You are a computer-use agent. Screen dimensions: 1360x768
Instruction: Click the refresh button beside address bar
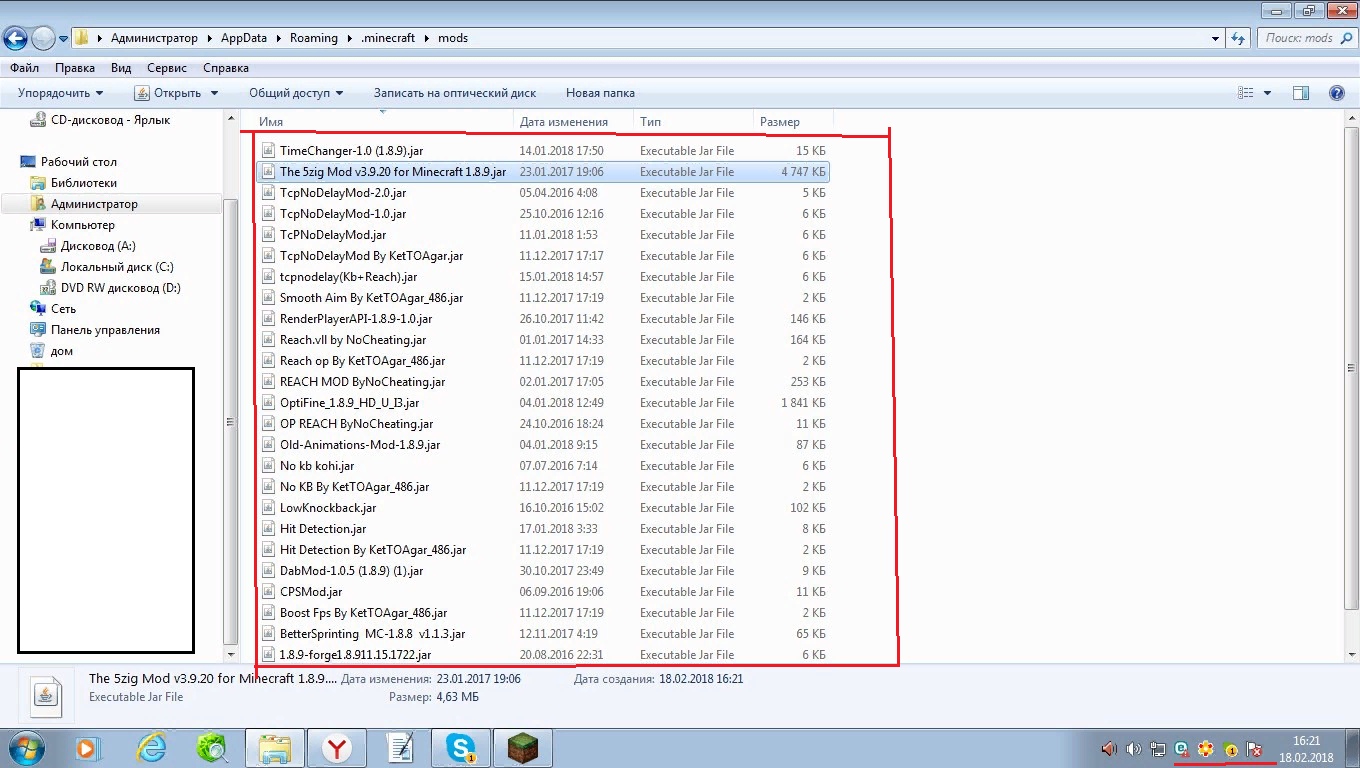[1238, 38]
